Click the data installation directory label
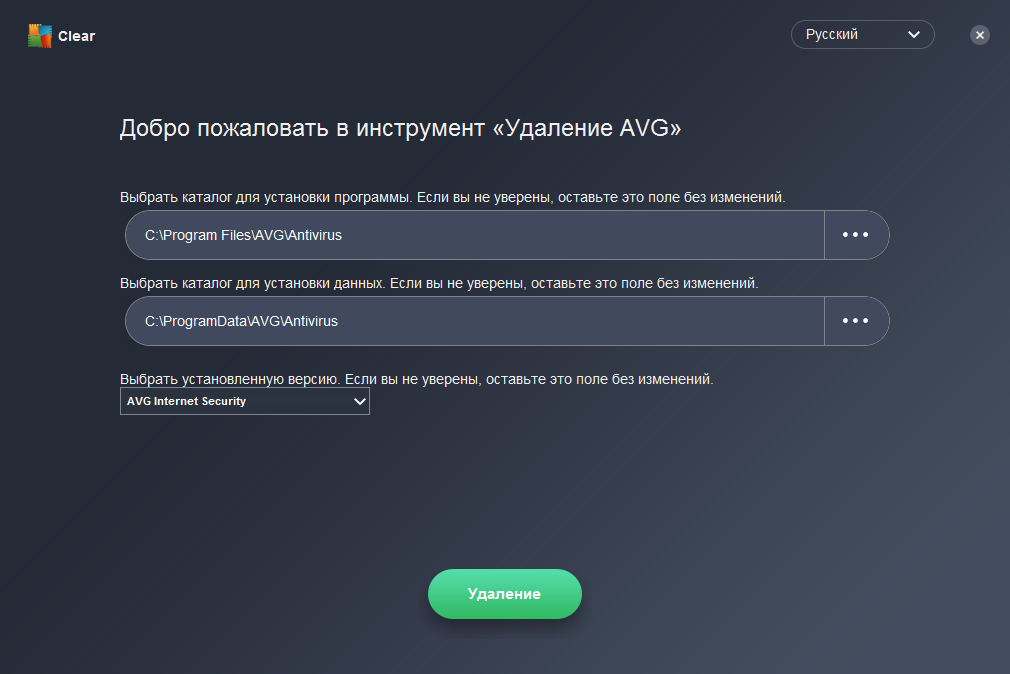The width and height of the screenshot is (1010, 674). coord(439,283)
